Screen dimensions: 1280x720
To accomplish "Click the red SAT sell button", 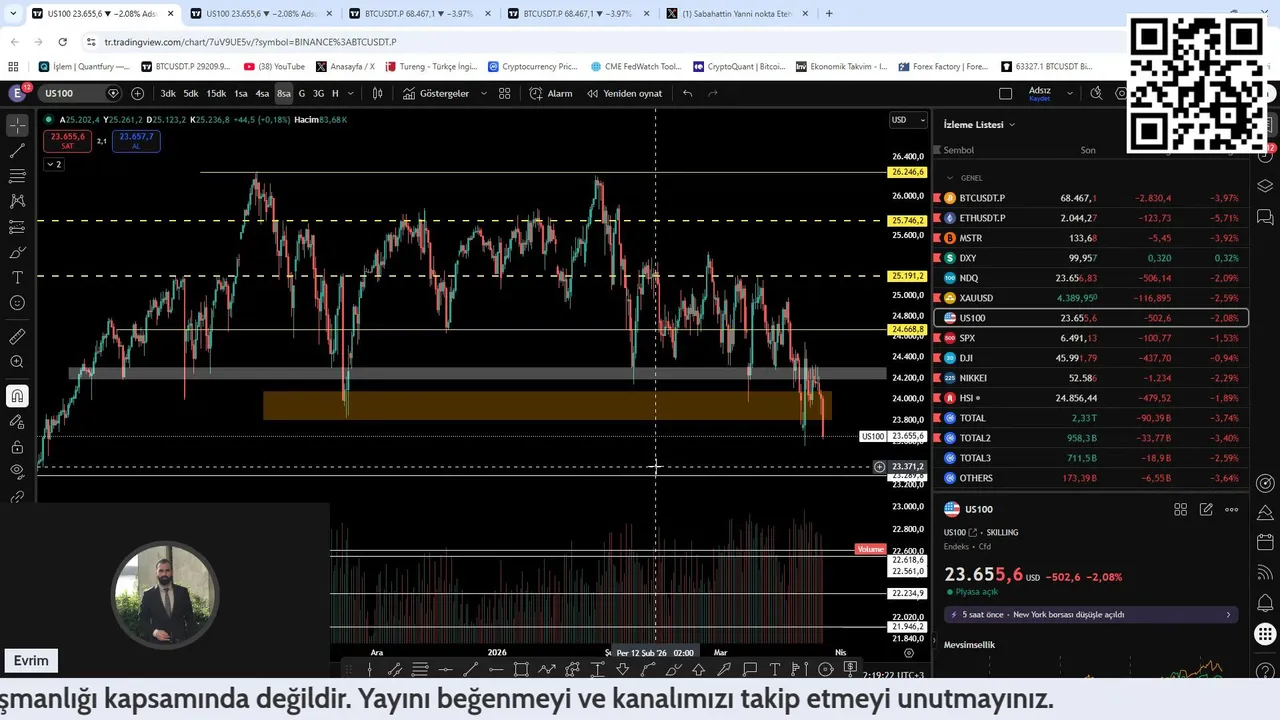I will tap(68, 141).
